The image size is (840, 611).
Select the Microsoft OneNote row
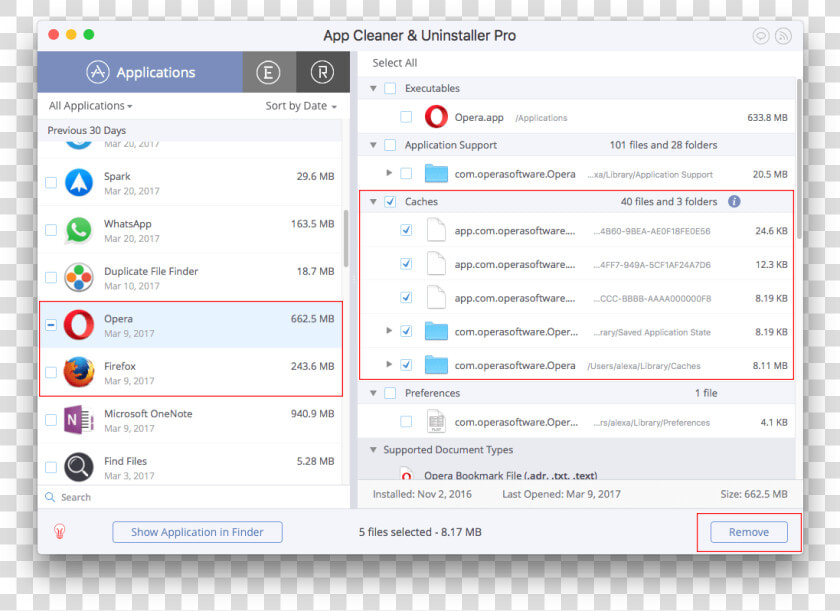(x=191, y=420)
